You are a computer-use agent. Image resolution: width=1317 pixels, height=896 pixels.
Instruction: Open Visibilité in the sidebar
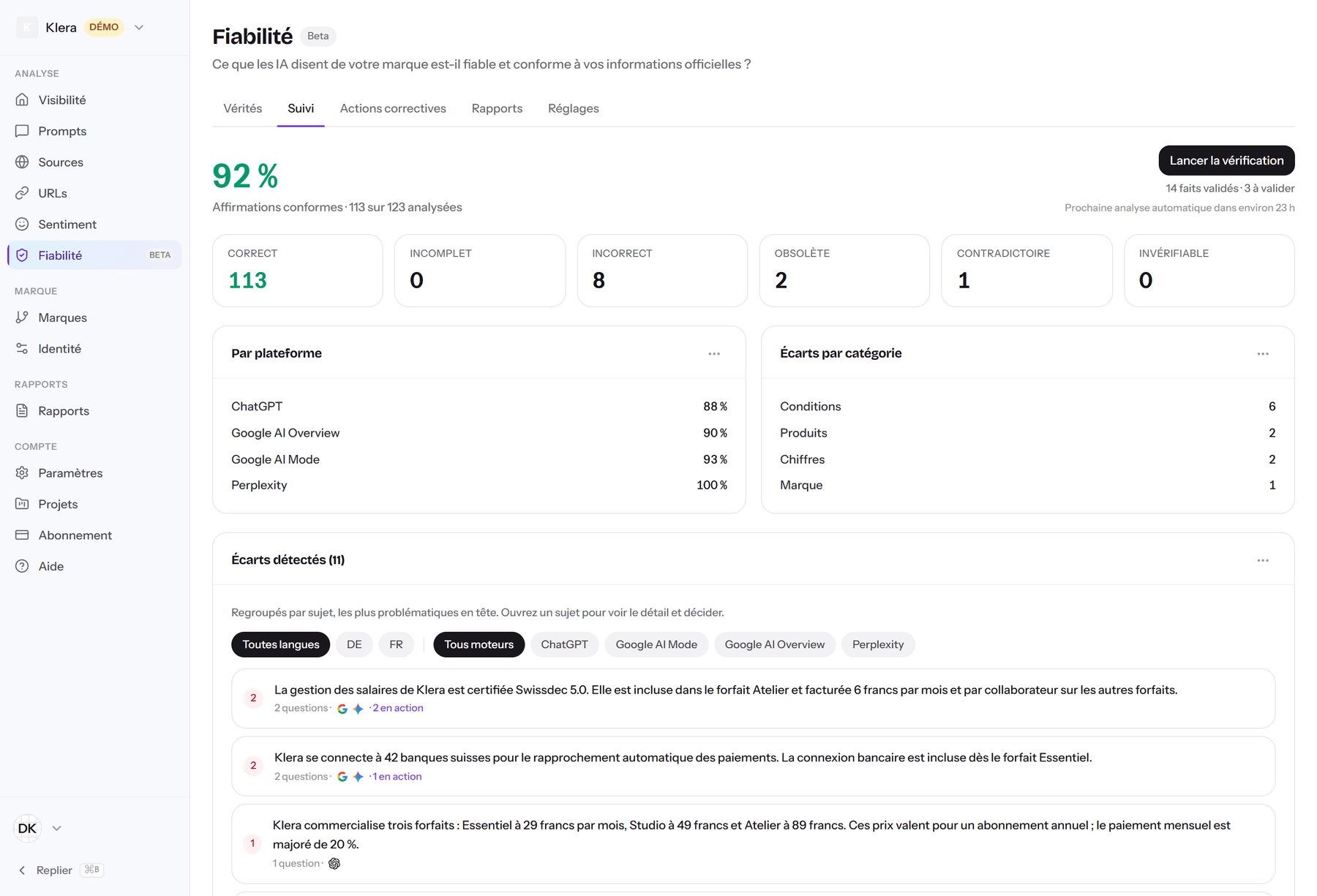pos(94,99)
